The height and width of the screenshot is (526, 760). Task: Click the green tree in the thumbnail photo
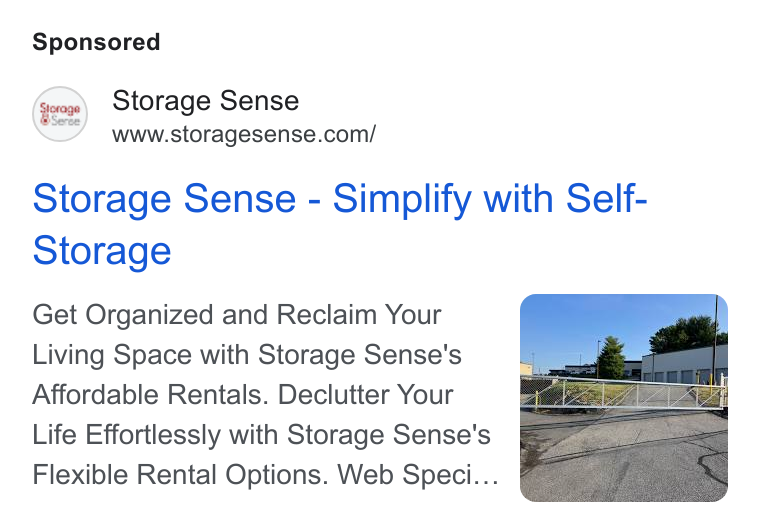click(x=610, y=358)
